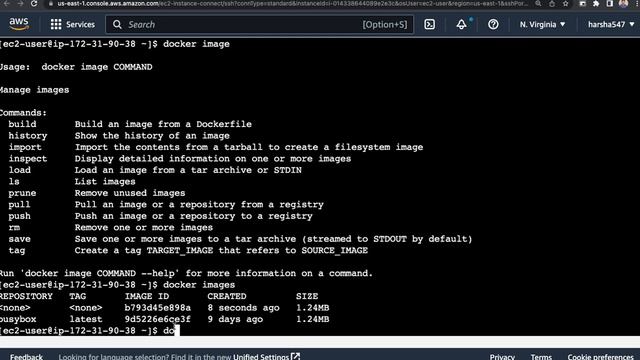Open the help question mark icon
Screen dimensions: 640x360
point(493,24)
